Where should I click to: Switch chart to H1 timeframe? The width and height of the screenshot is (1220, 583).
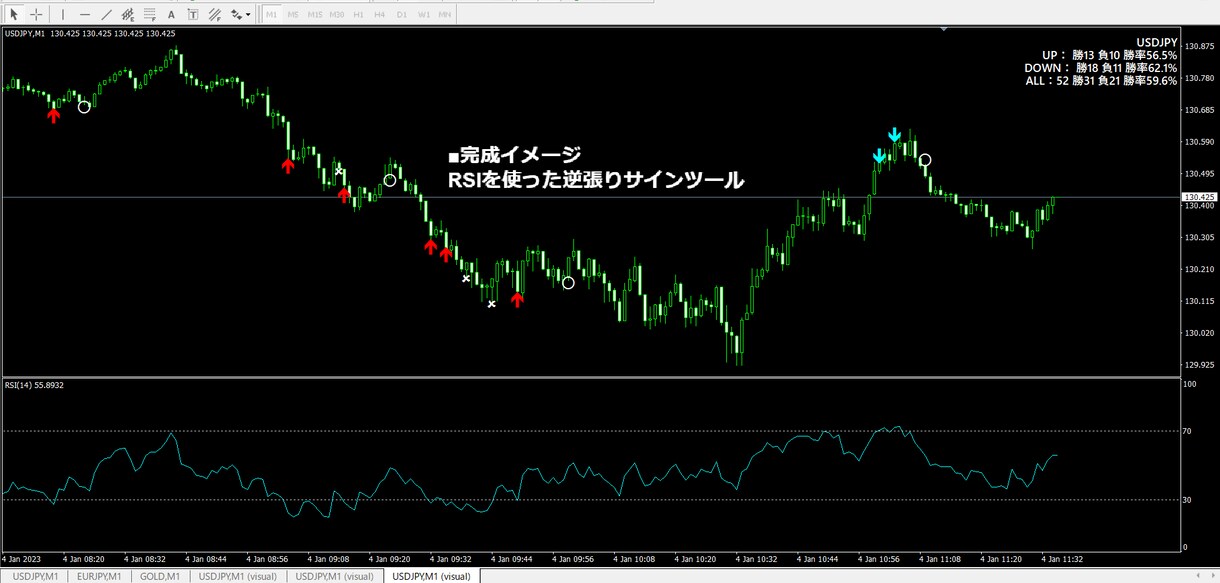(x=360, y=15)
